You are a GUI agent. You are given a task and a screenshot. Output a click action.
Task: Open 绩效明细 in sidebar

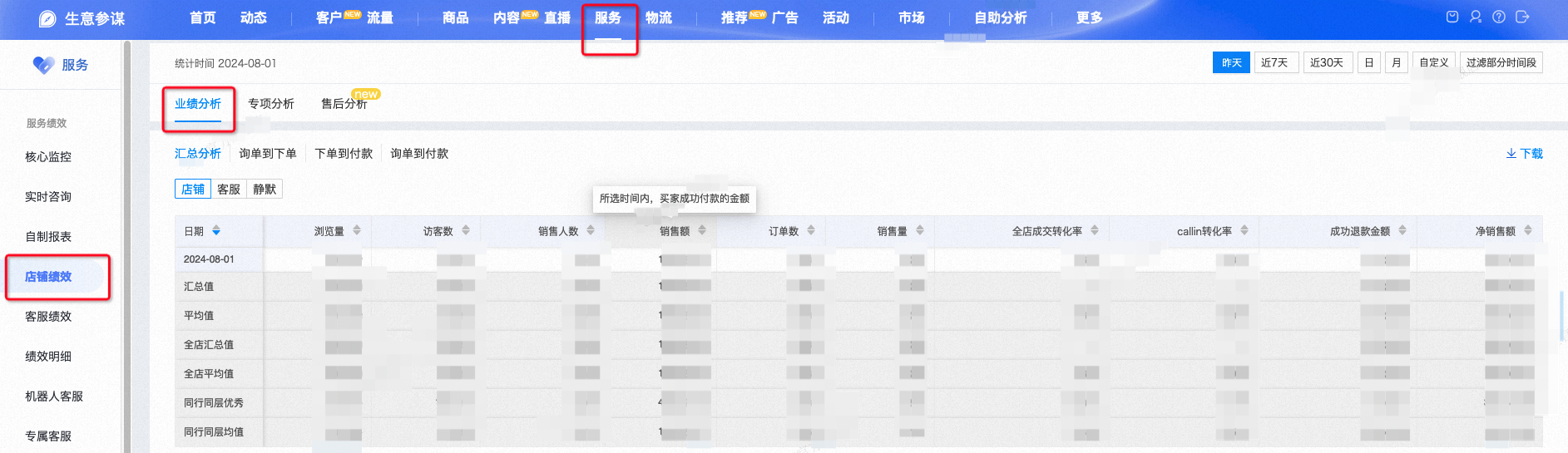(48, 357)
